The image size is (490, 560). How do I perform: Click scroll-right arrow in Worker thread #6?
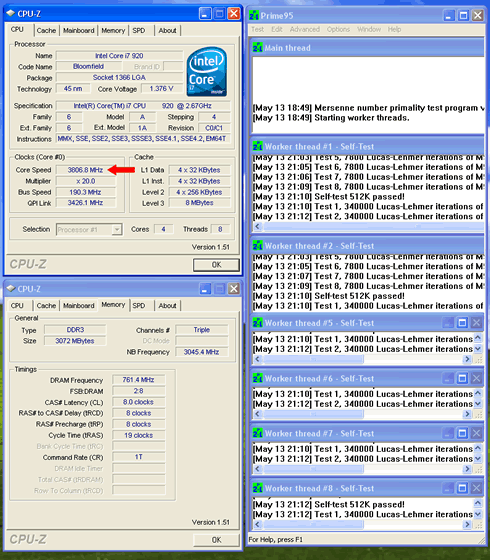click(x=466, y=414)
